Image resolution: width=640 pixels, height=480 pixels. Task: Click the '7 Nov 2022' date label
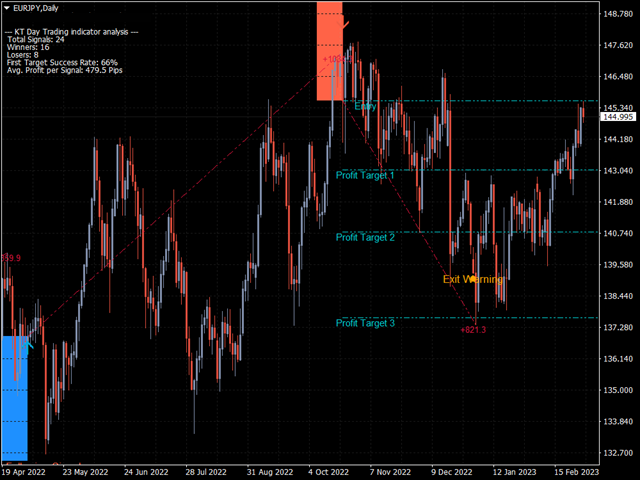pos(390,472)
